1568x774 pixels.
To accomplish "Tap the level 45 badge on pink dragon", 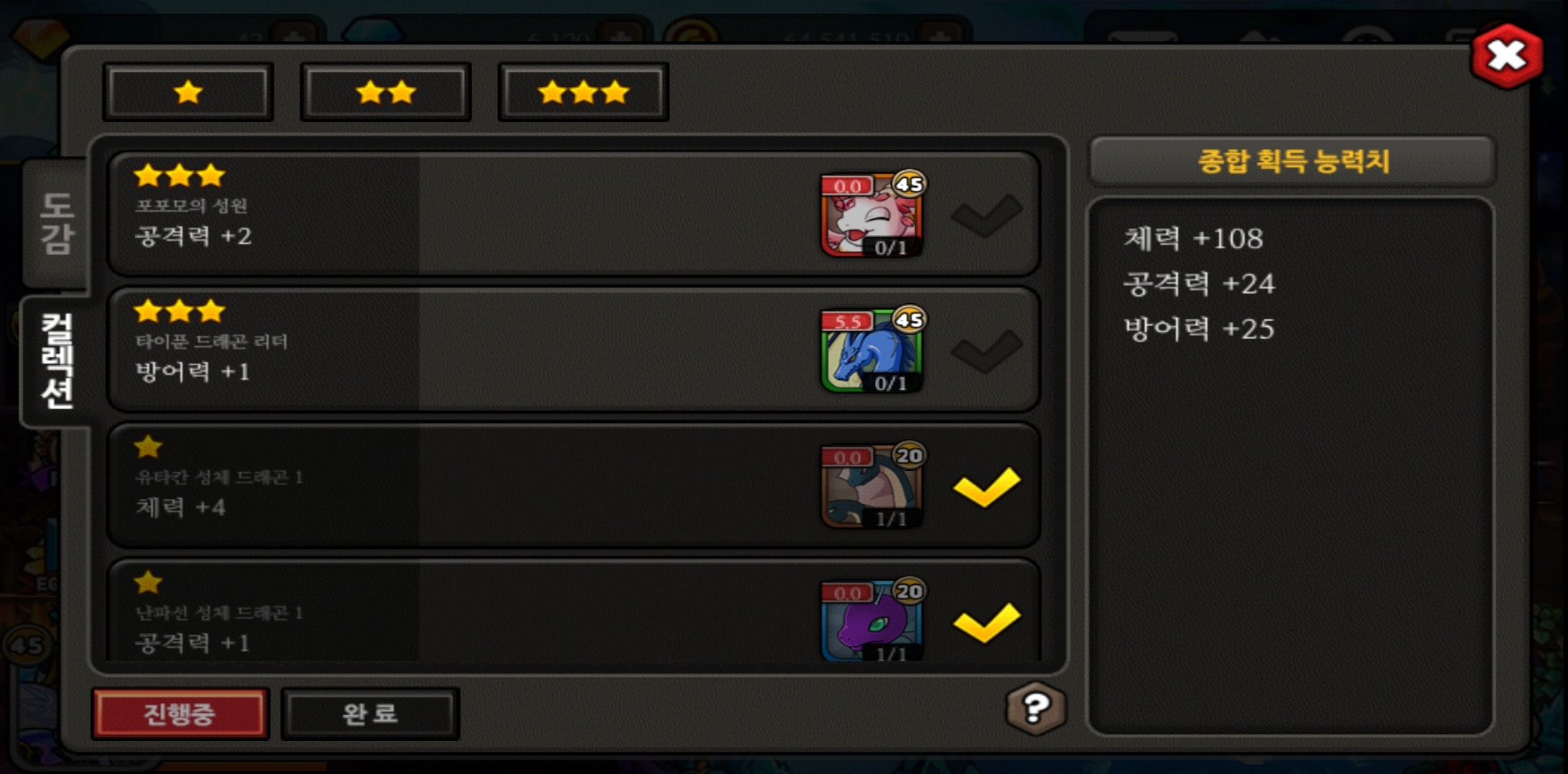I will pyautogui.click(x=909, y=184).
